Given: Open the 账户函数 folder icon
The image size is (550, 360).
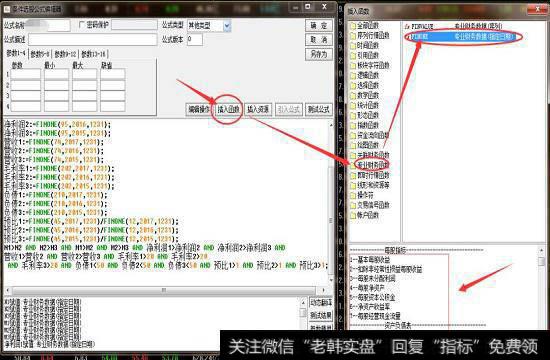Looking at the screenshot, I should (353, 215).
